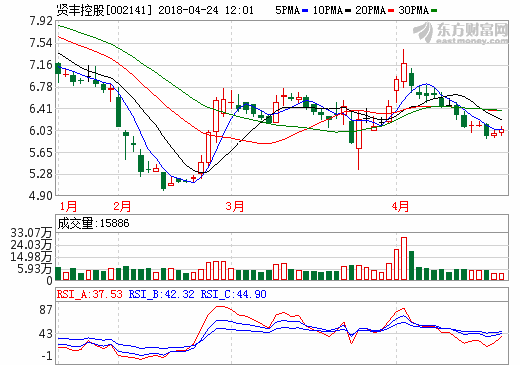Select the 4月 month marker

coord(400,207)
